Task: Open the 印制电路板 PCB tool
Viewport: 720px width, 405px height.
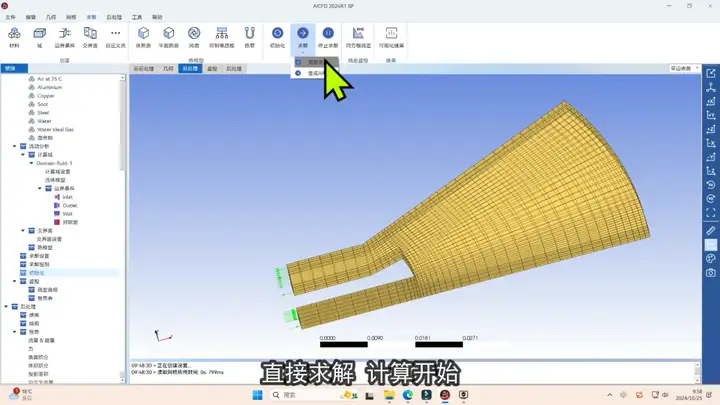Action: [x=222, y=37]
